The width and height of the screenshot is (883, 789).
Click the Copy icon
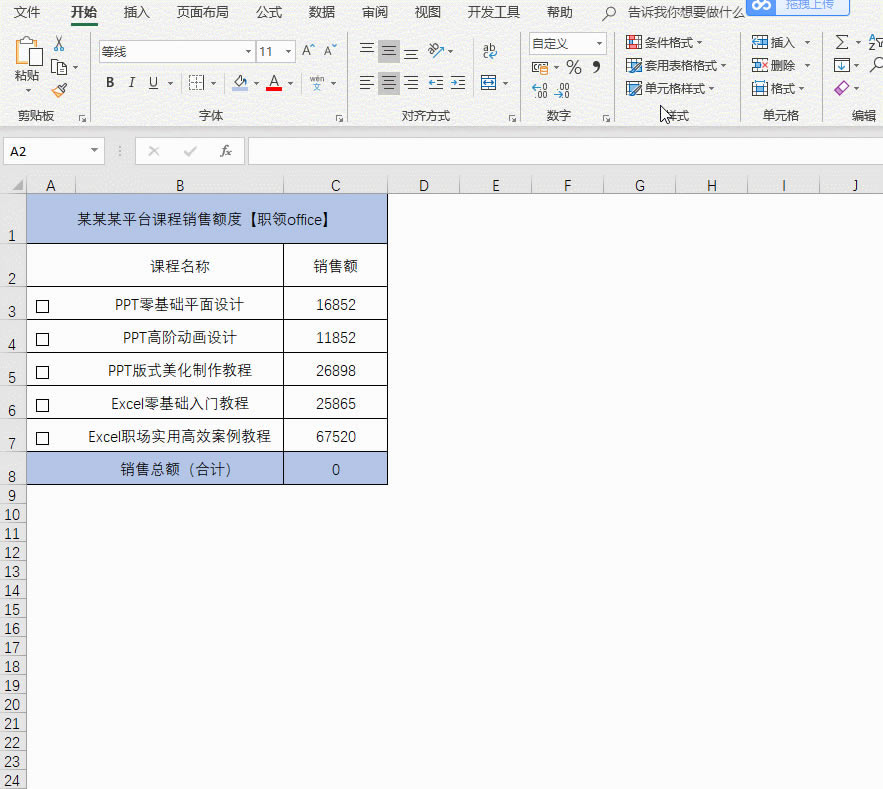coord(59,67)
